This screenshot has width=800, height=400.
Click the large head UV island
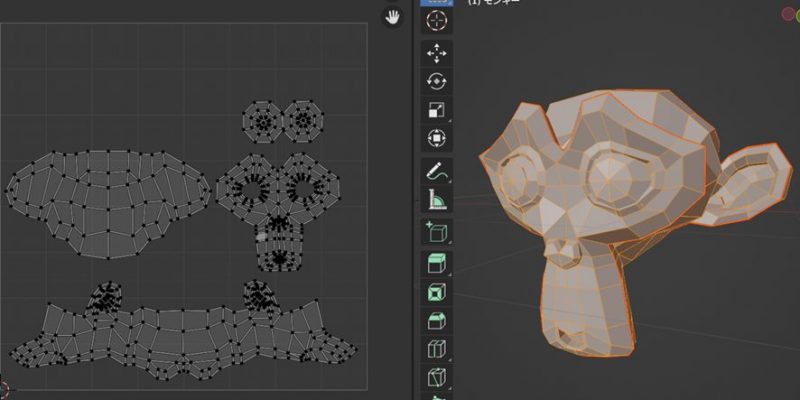tap(108, 203)
